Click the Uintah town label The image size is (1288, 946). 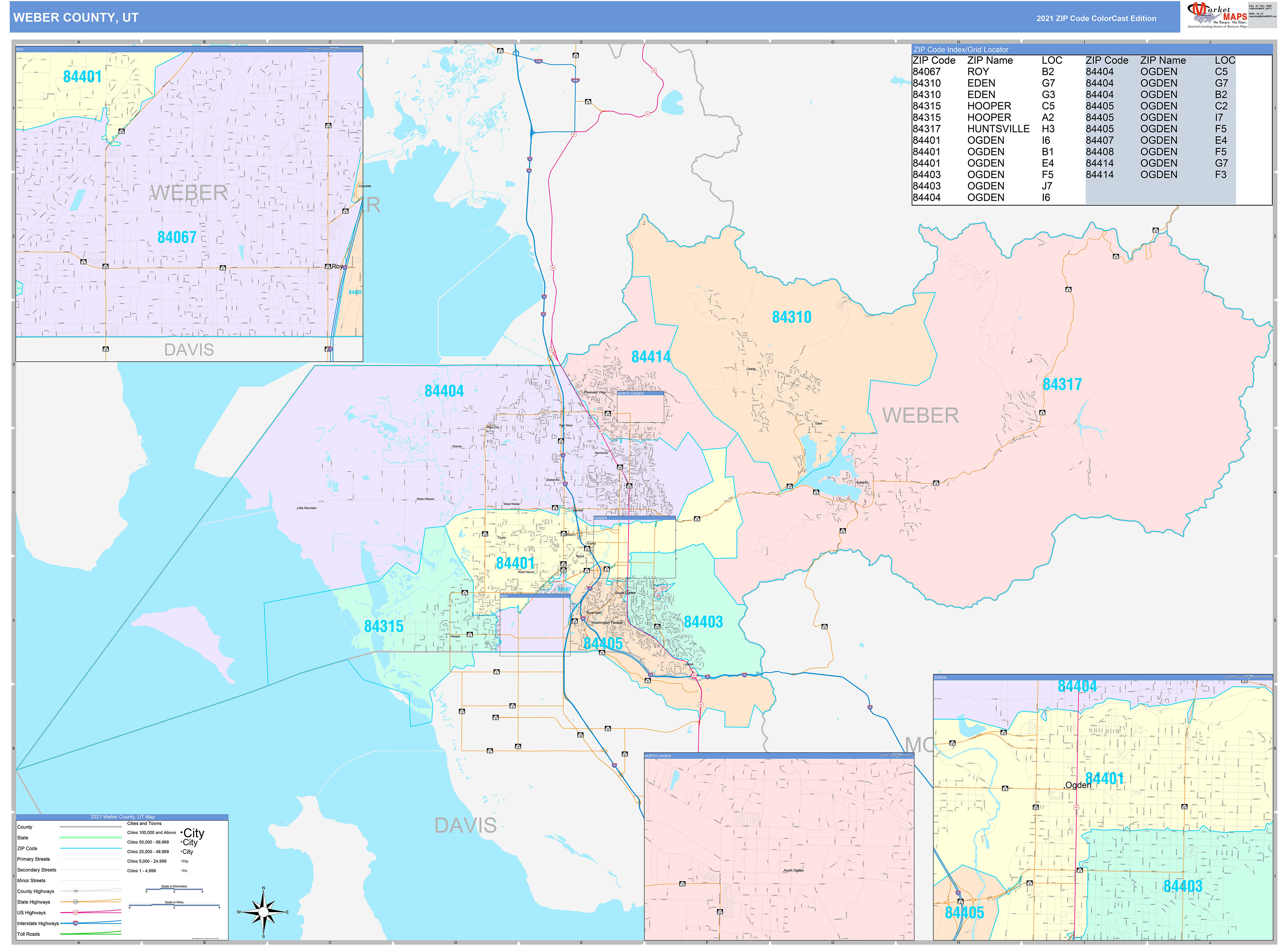tap(689, 664)
